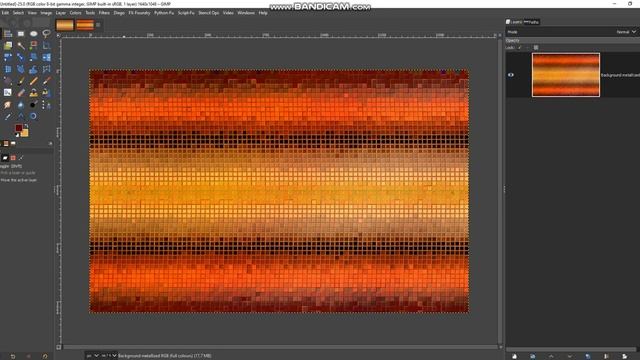
Task: Open the Python-Fu menu
Action: [x=164, y=13]
